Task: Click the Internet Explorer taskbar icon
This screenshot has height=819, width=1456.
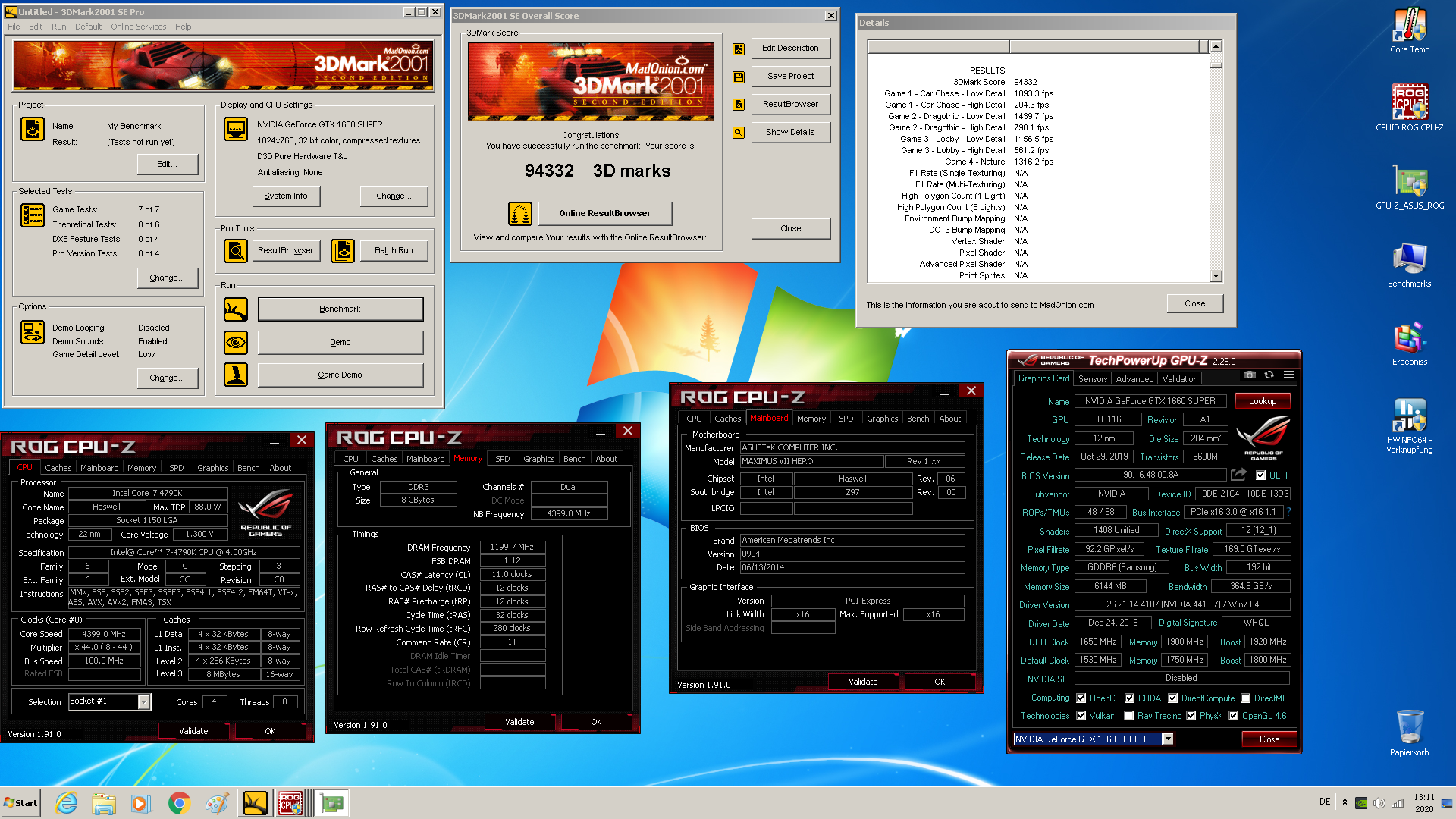Action: pyautogui.click(x=67, y=803)
